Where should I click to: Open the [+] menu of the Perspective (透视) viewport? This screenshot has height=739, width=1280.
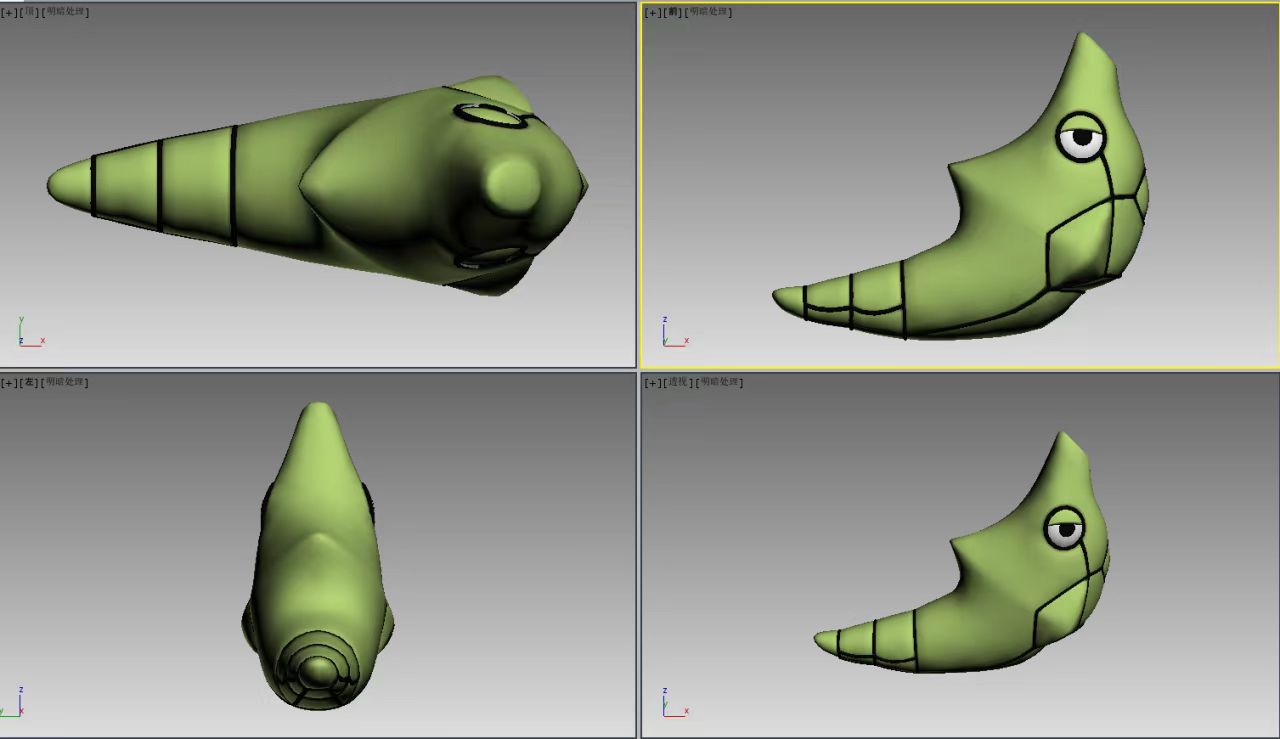pyautogui.click(x=653, y=382)
